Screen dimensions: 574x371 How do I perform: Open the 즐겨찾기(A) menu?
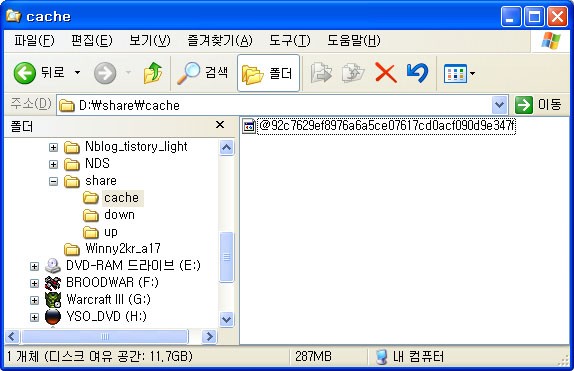[x=220, y=40]
